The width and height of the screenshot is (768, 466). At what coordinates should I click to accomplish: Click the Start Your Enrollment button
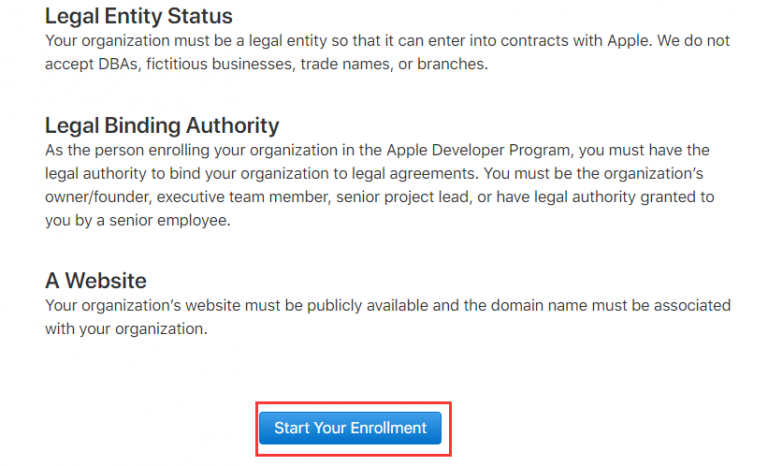tap(350, 428)
